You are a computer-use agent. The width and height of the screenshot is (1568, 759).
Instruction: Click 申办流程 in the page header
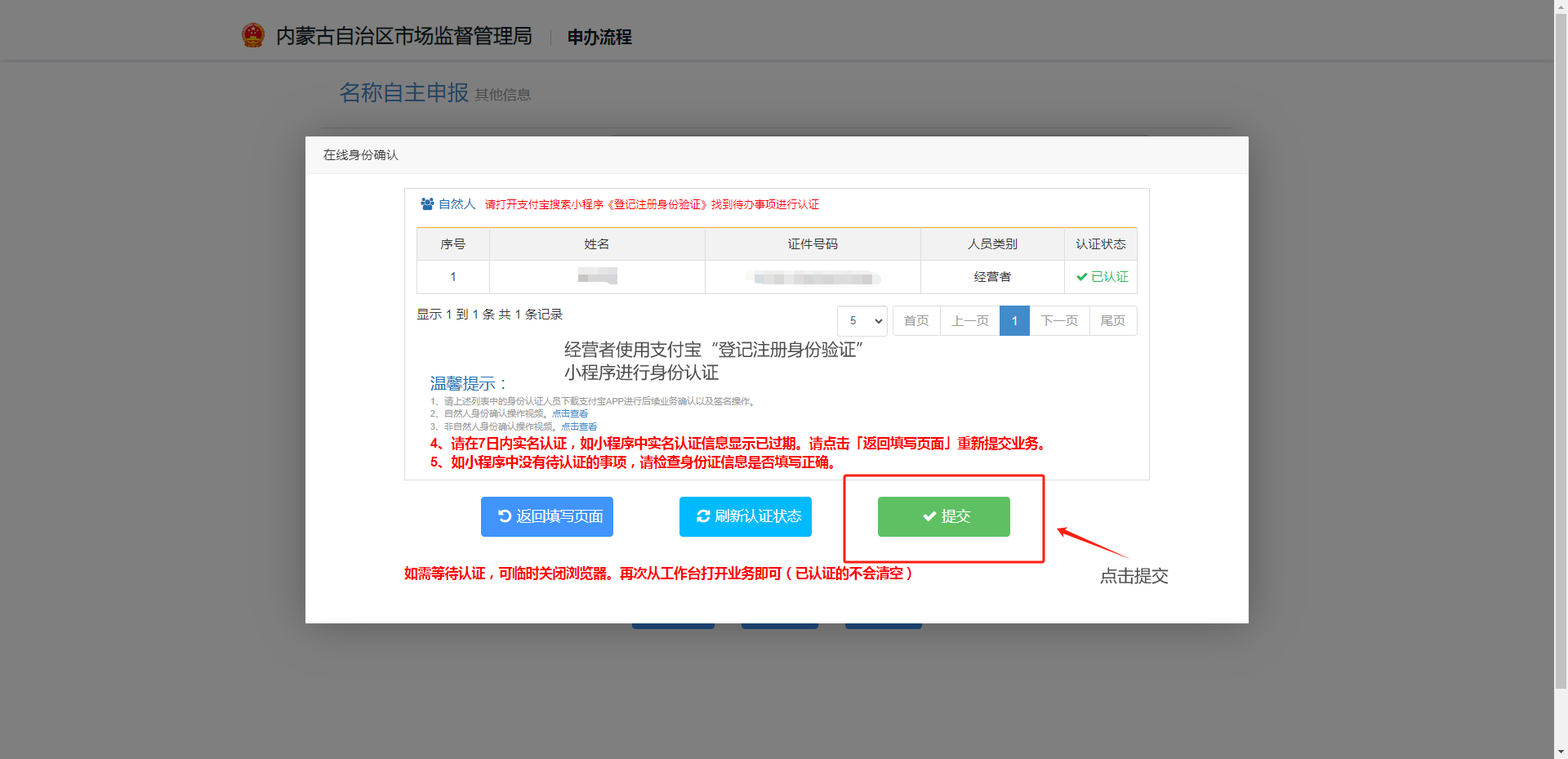[x=599, y=37]
